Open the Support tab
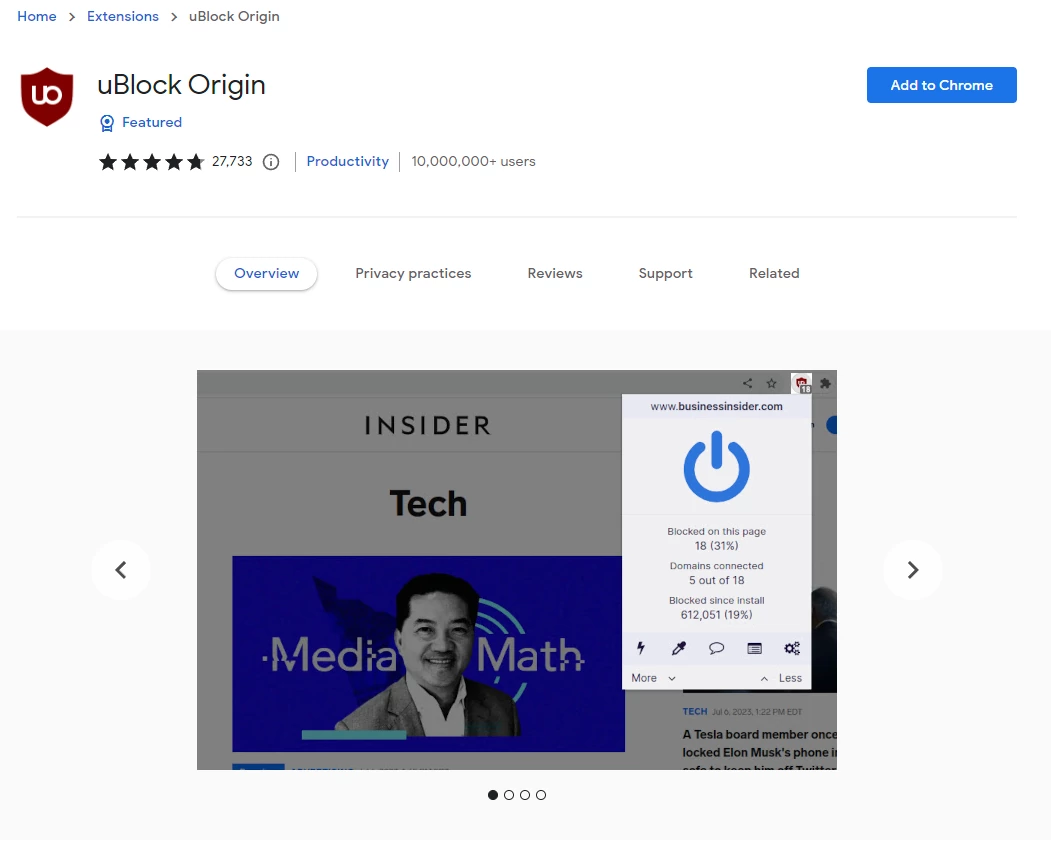The height and width of the screenshot is (843, 1051). 666,273
